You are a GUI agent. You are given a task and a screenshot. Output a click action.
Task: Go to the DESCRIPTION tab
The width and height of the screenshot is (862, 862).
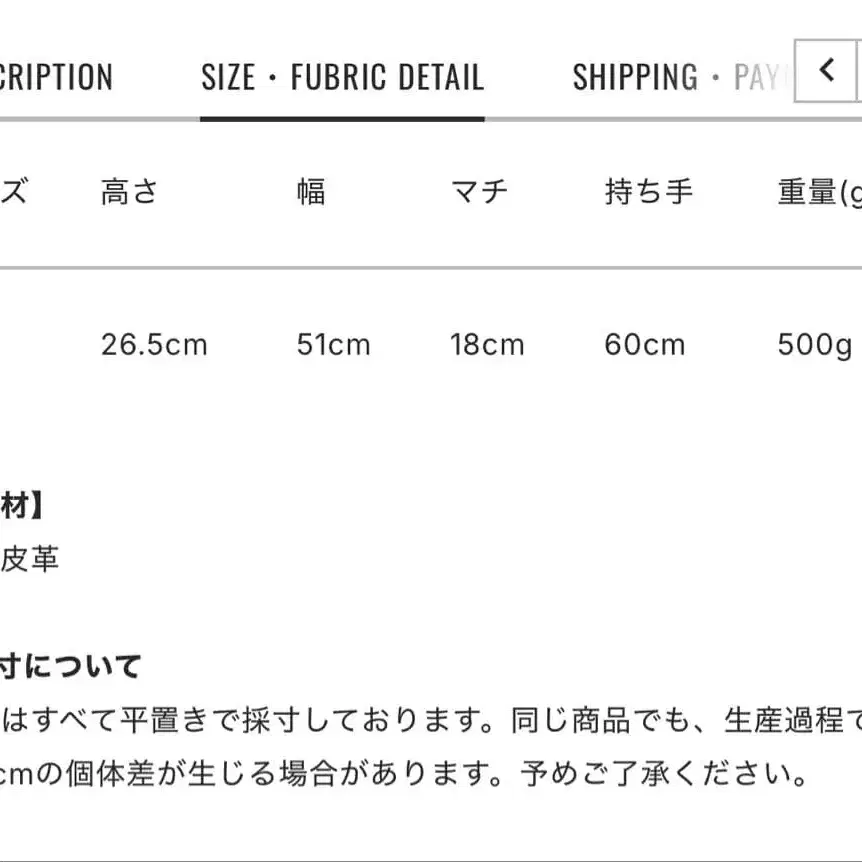[x=55, y=78]
